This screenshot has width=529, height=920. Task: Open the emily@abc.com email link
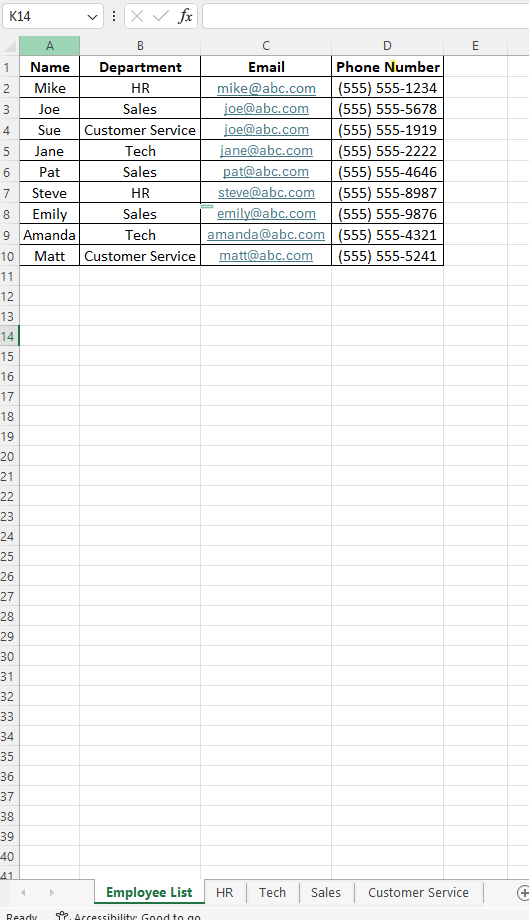(266, 214)
